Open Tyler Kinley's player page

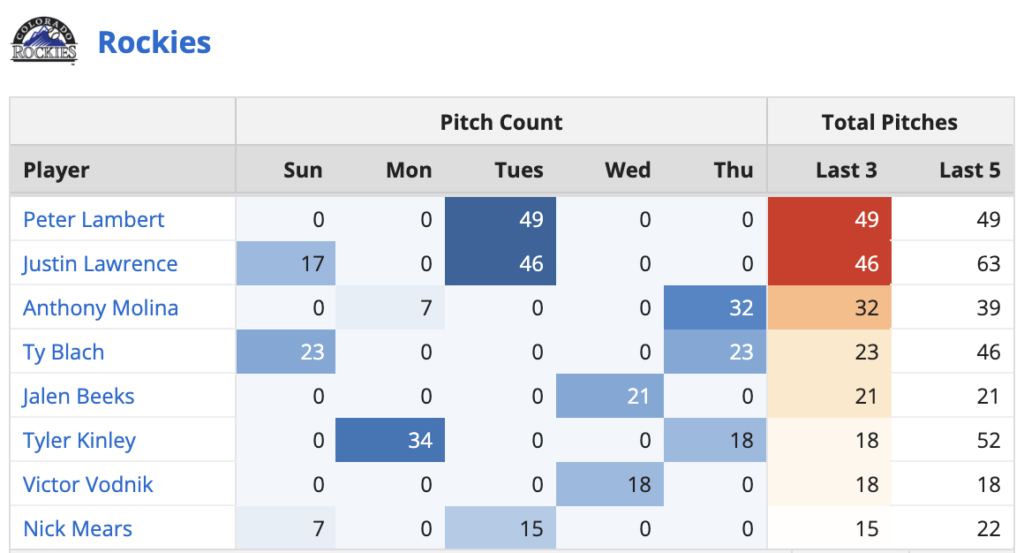point(80,440)
